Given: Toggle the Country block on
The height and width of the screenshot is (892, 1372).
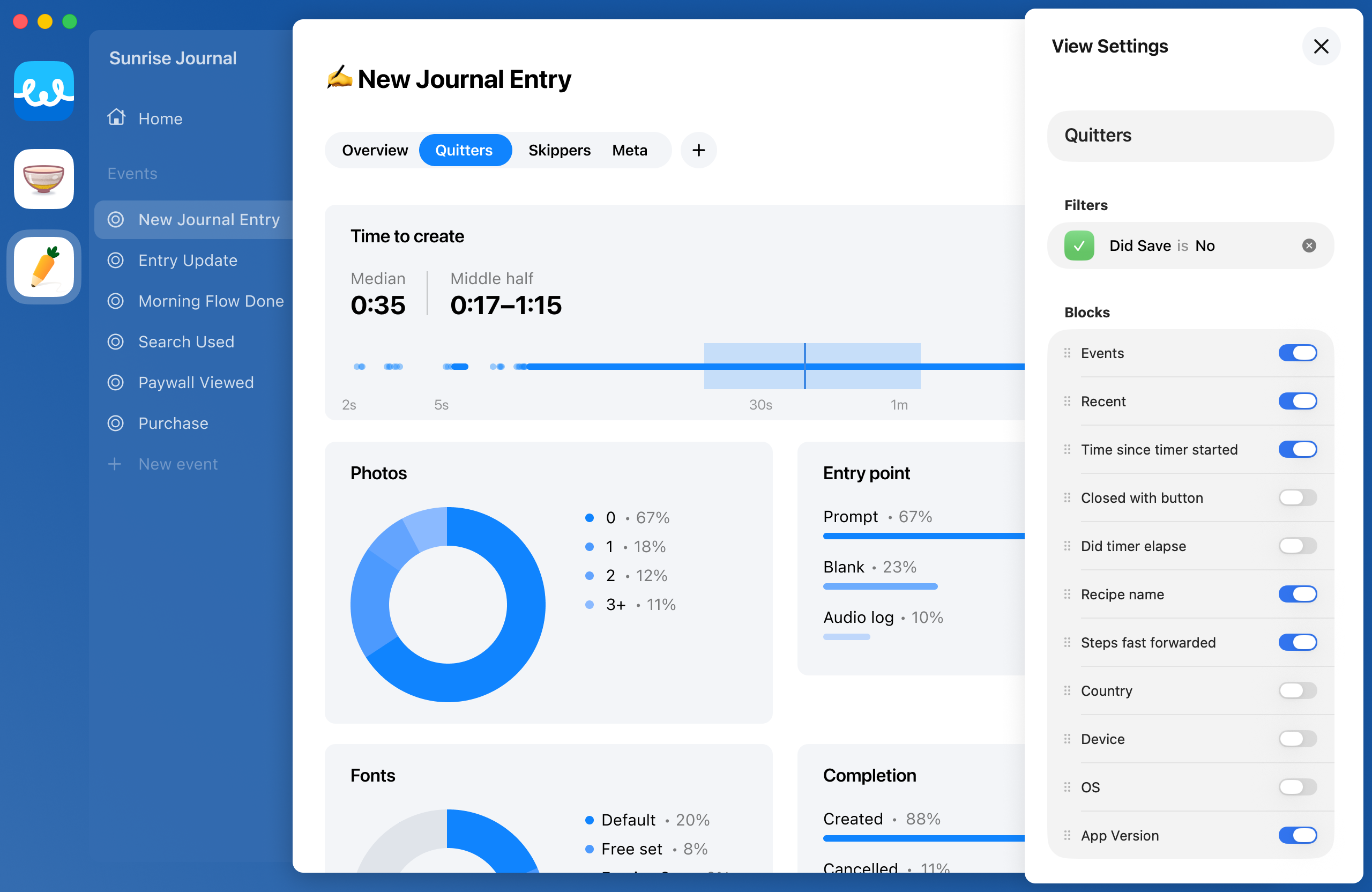Looking at the screenshot, I should click(x=1297, y=691).
